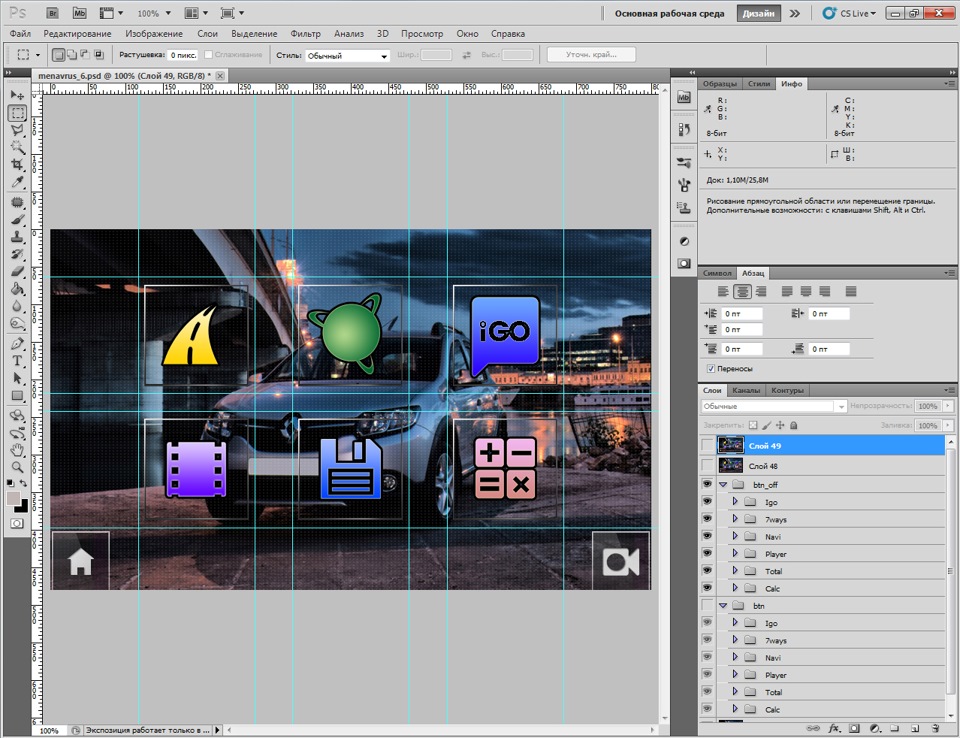Viewport: 960px width, 738px height.
Task: Justify all paragraph lines icon
Action: click(x=850, y=292)
